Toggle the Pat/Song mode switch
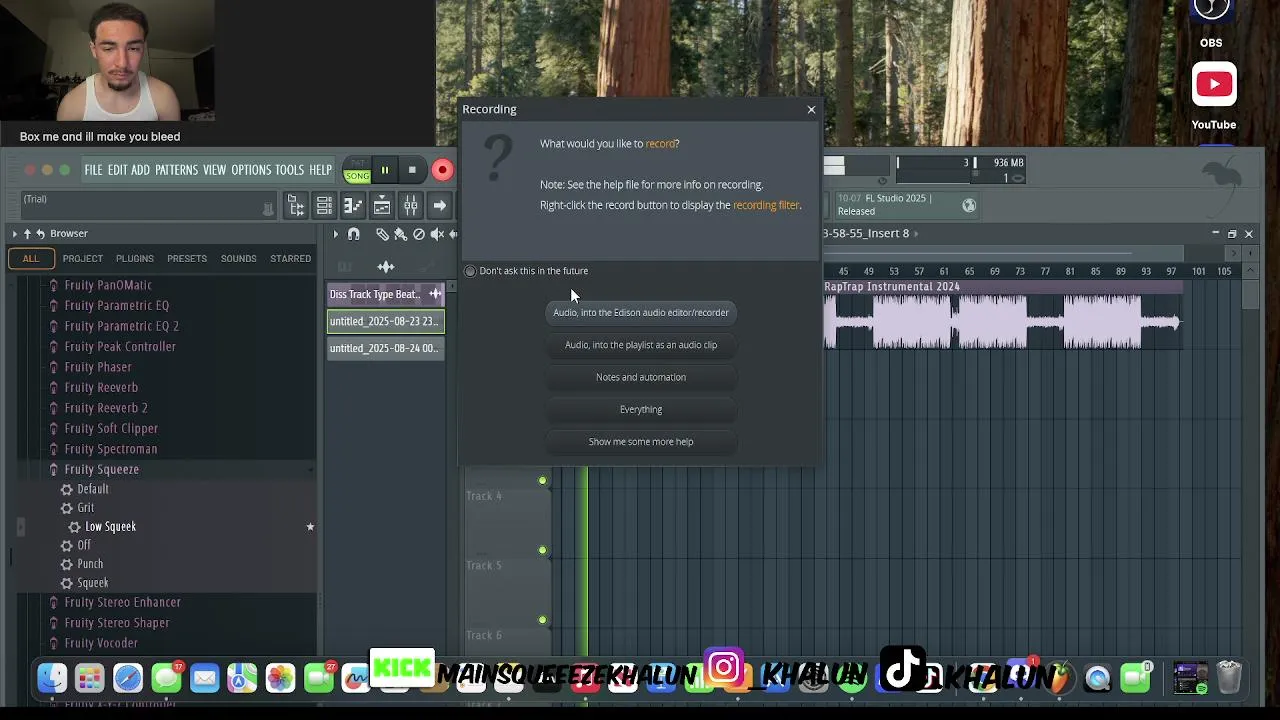Viewport: 1280px width, 720px height. point(357,170)
